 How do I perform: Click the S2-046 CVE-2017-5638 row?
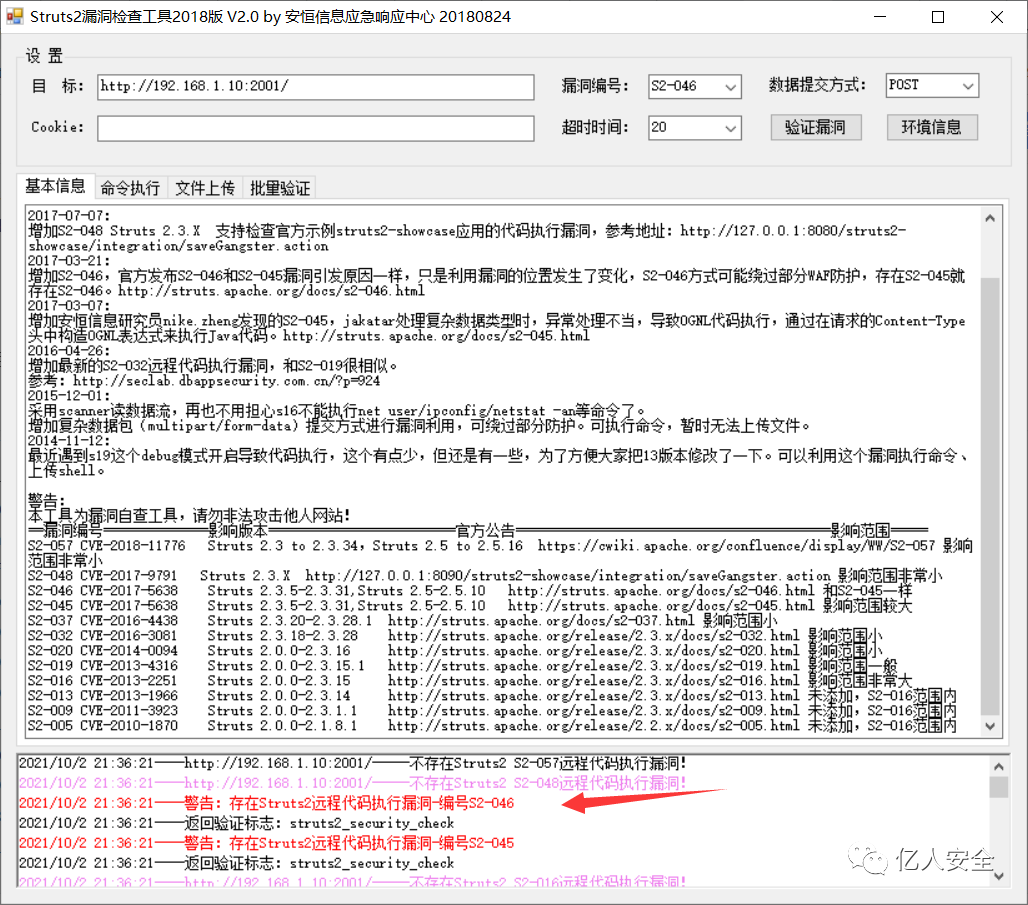pos(470,591)
